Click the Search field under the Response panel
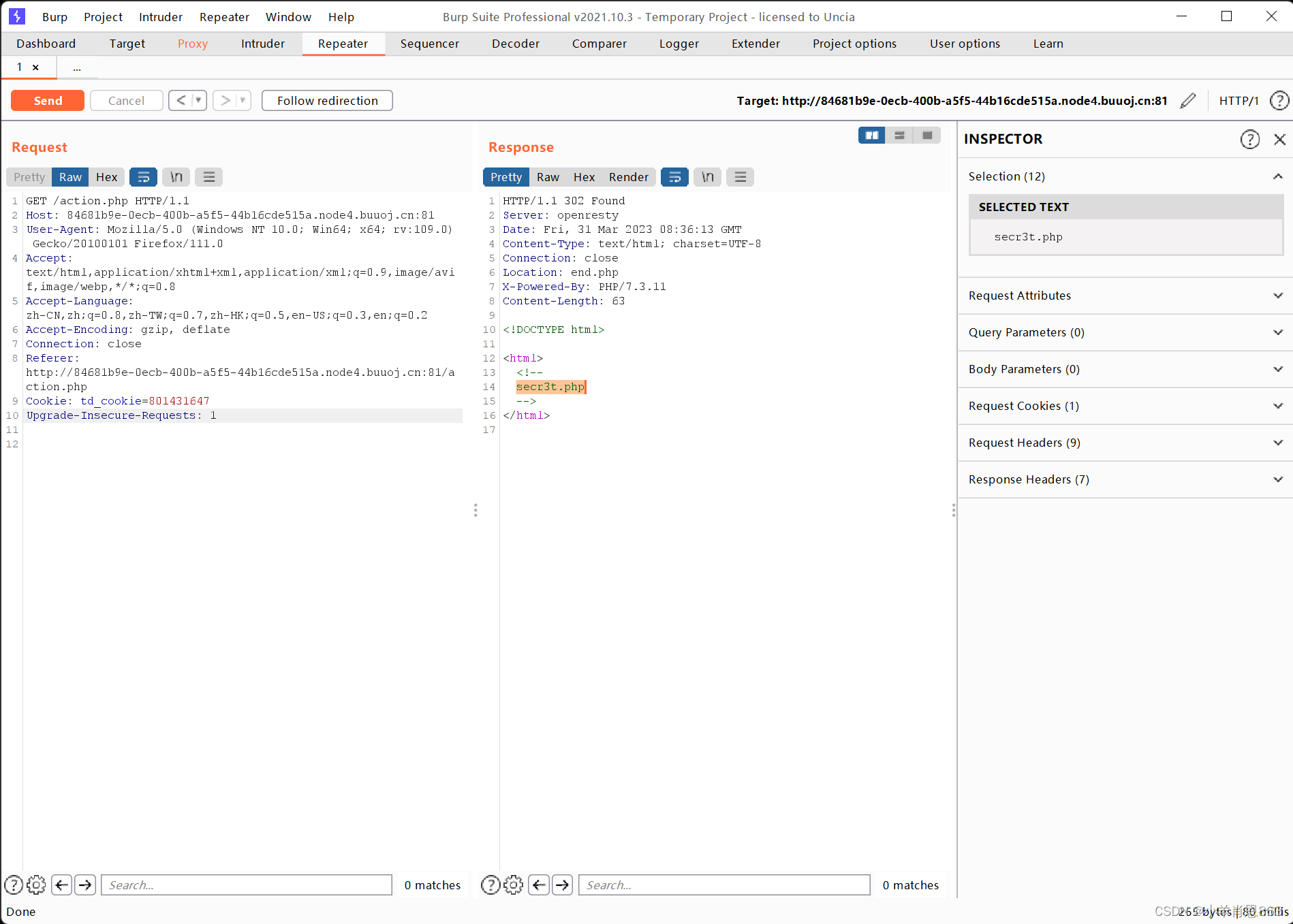The width and height of the screenshot is (1293, 924). click(x=723, y=885)
